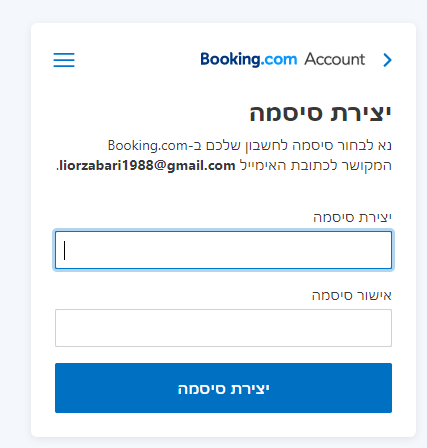Click the blinking text cursor in the first field

[x=65, y=250]
